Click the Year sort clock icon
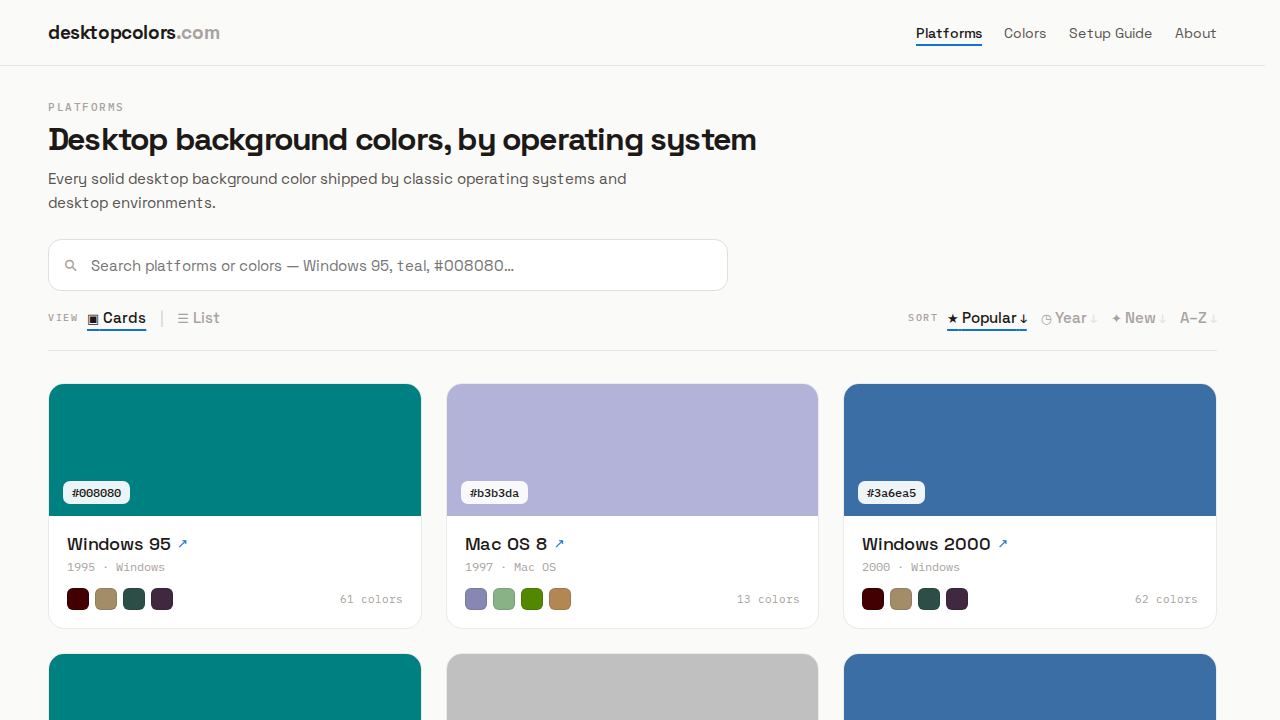 coord(1046,319)
